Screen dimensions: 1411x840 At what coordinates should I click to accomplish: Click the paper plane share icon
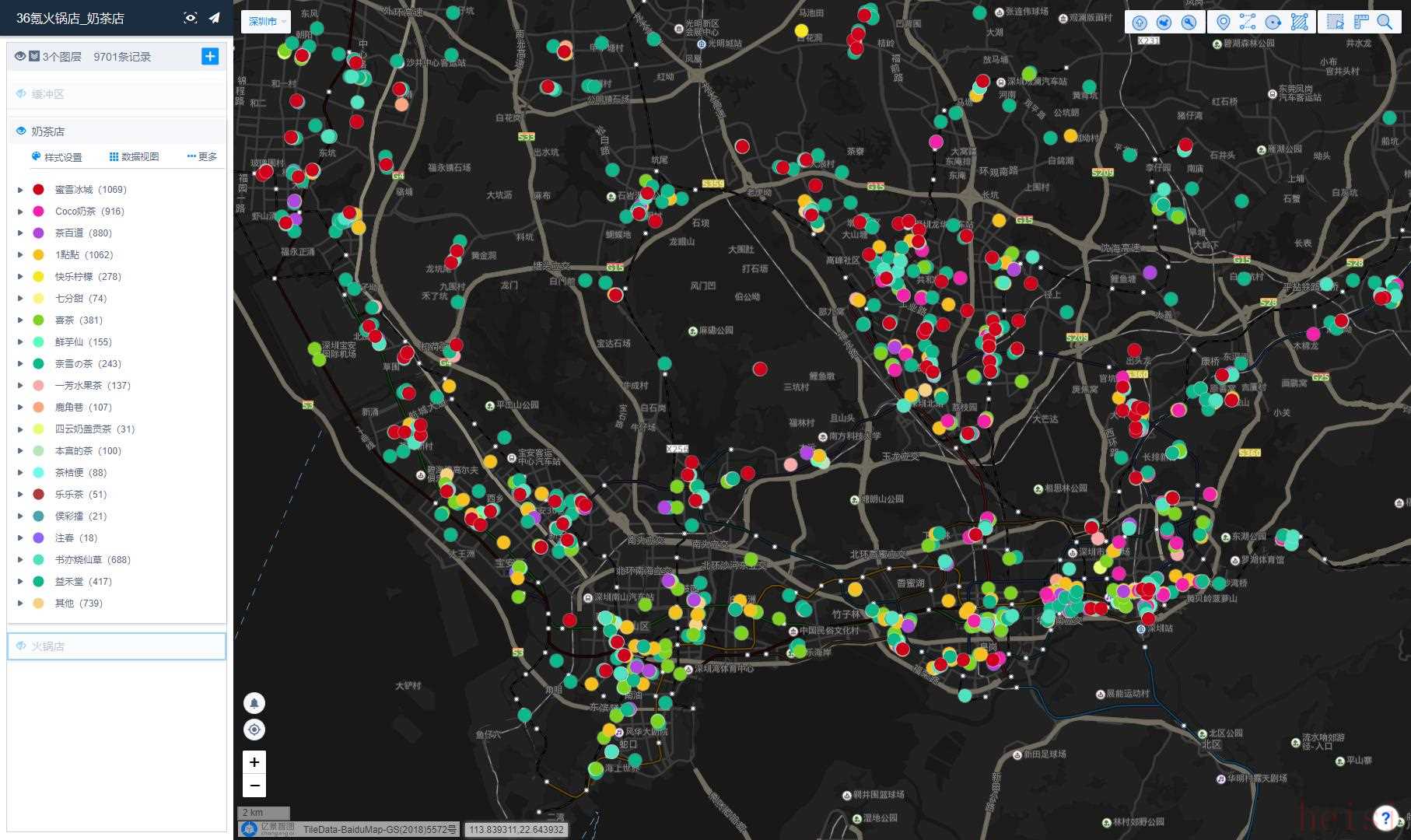pyautogui.click(x=215, y=18)
